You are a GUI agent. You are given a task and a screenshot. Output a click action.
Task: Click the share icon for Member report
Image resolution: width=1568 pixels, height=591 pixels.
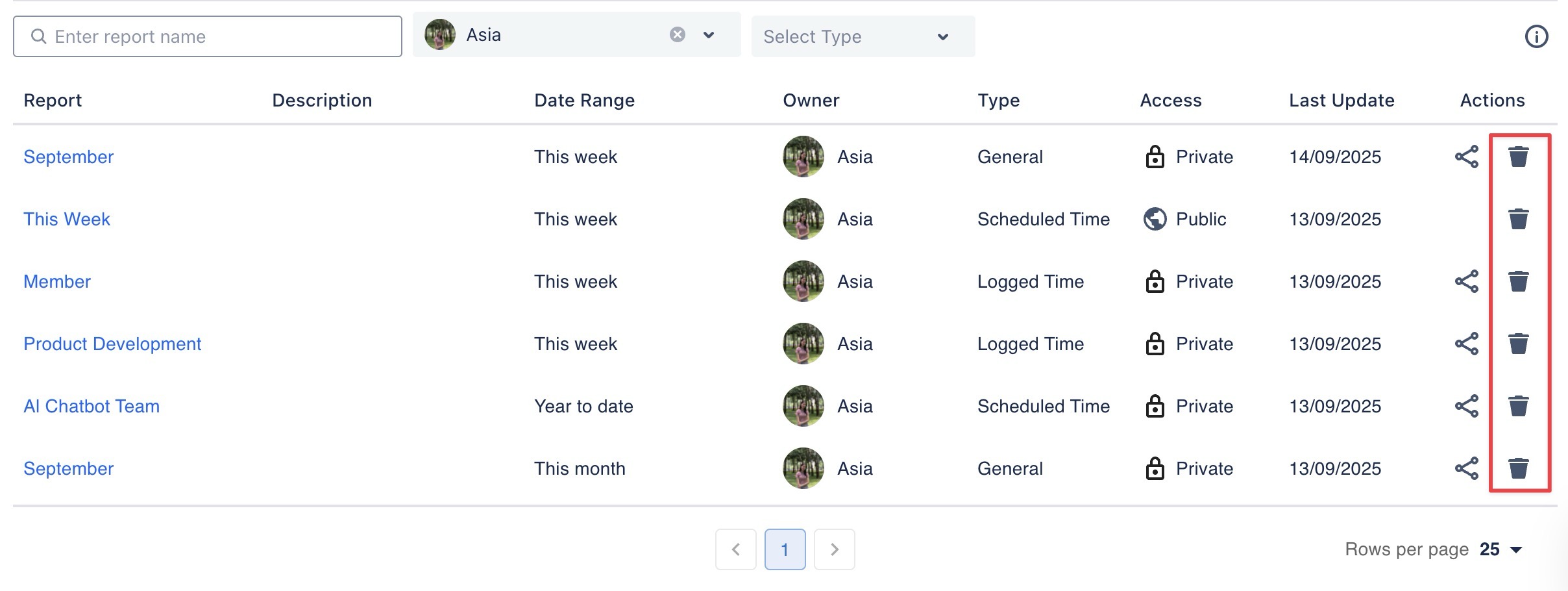pos(1466,281)
